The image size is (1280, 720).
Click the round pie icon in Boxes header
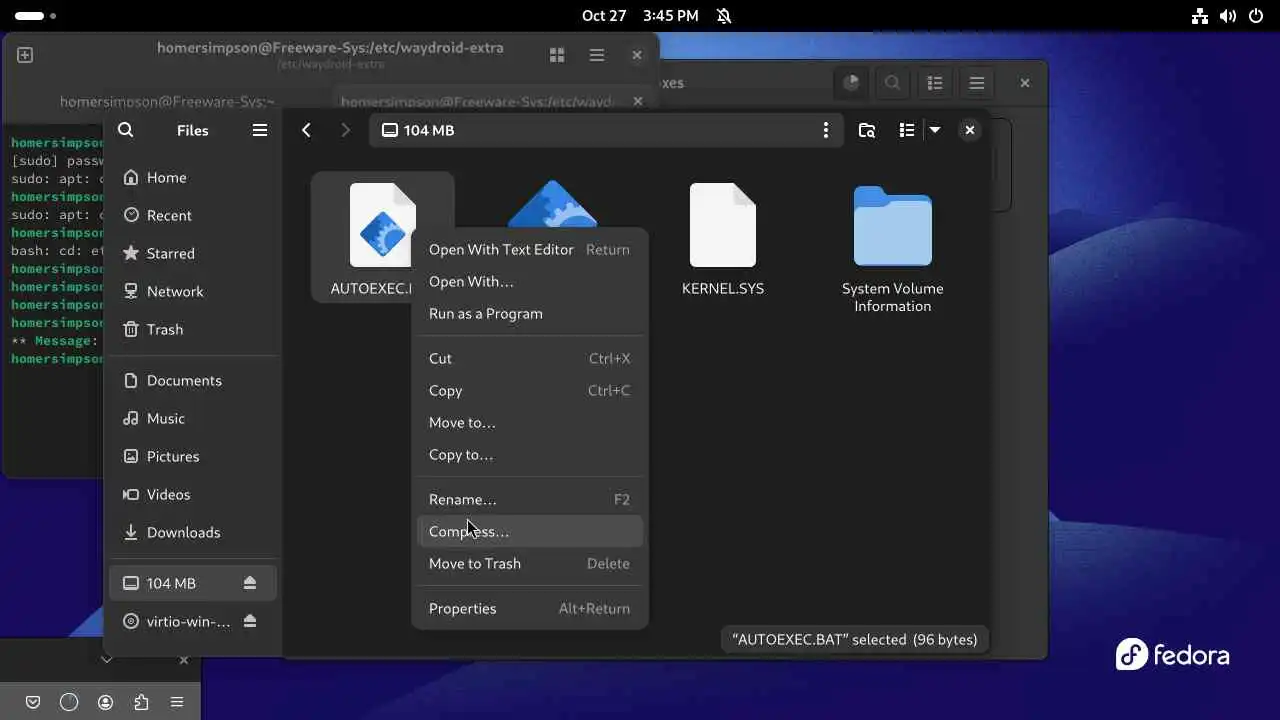coord(851,83)
